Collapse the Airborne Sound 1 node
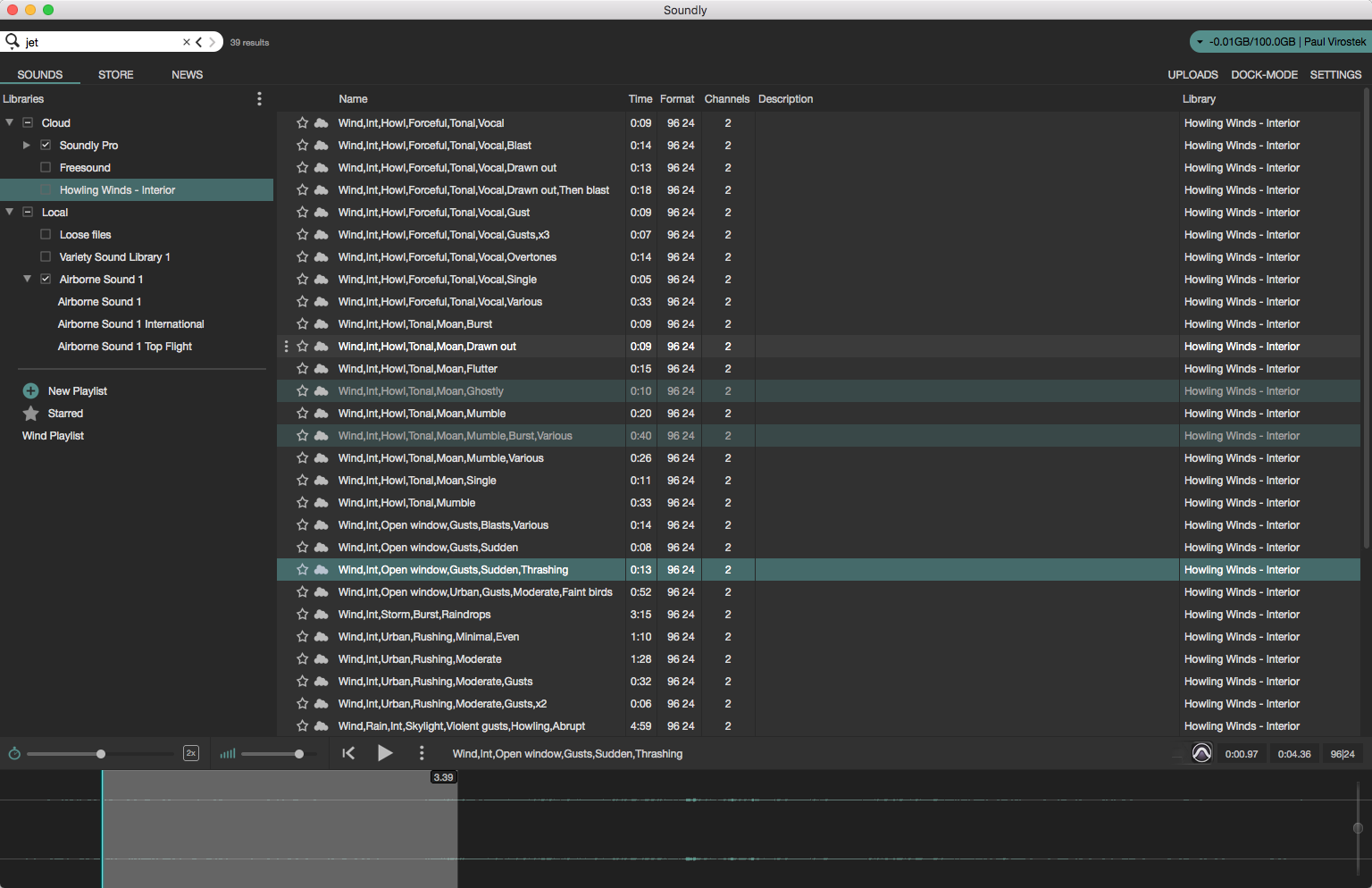Viewport: 1372px width, 888px height. [26, 279]
